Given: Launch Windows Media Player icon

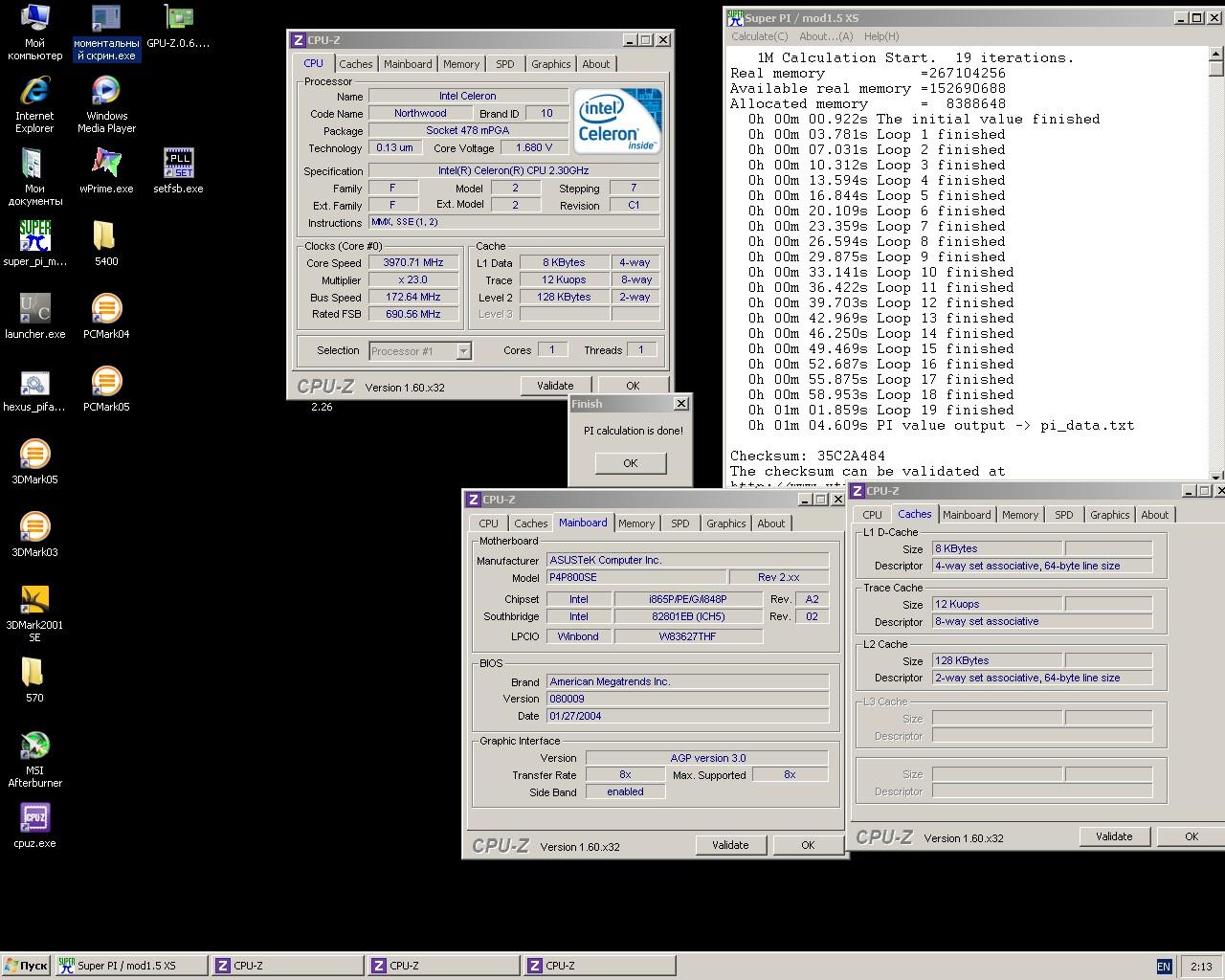Looking at the screenshot, I should tap(106, 104).
